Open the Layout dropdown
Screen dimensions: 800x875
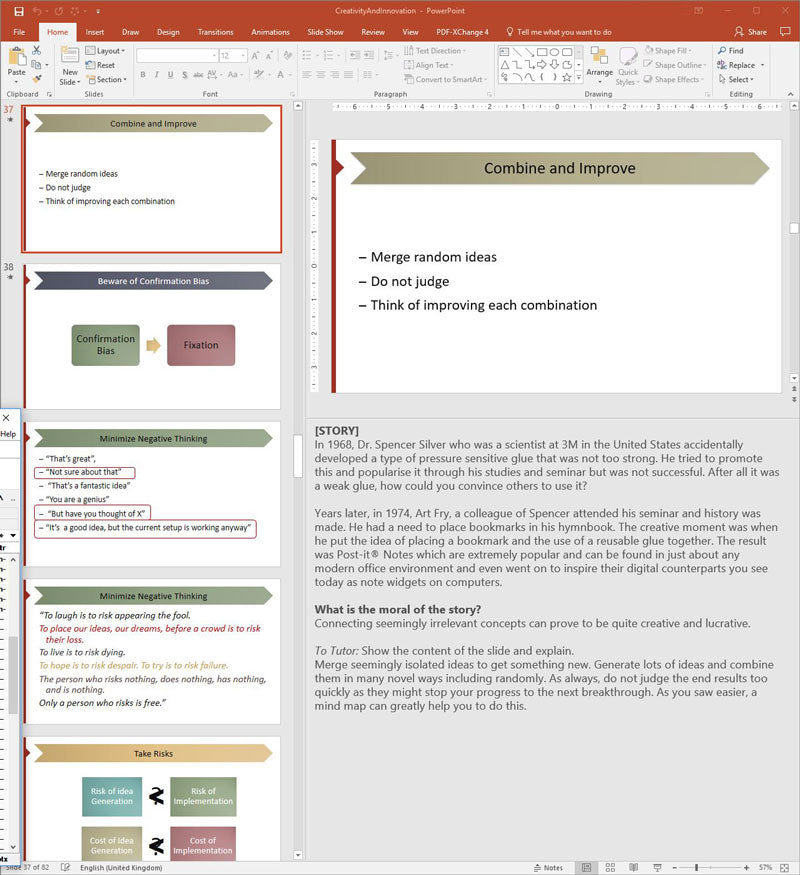[x=105, y=51]
